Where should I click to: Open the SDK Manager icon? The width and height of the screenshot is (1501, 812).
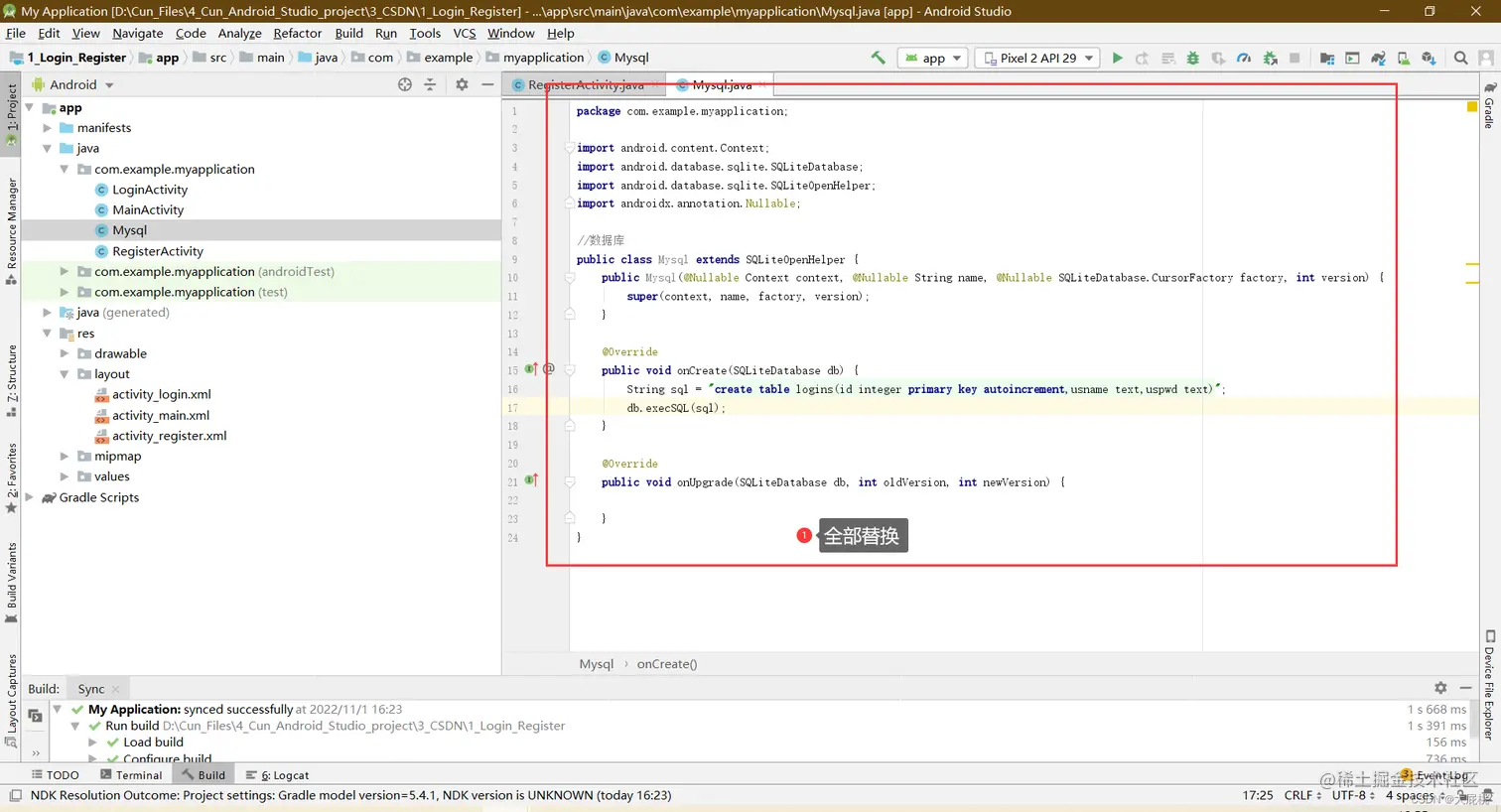tap(1429, 58)
